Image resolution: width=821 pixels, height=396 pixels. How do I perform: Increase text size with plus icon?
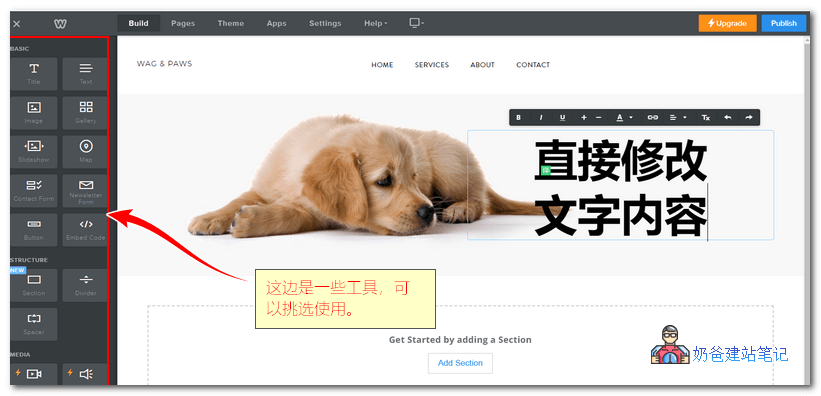584,117
